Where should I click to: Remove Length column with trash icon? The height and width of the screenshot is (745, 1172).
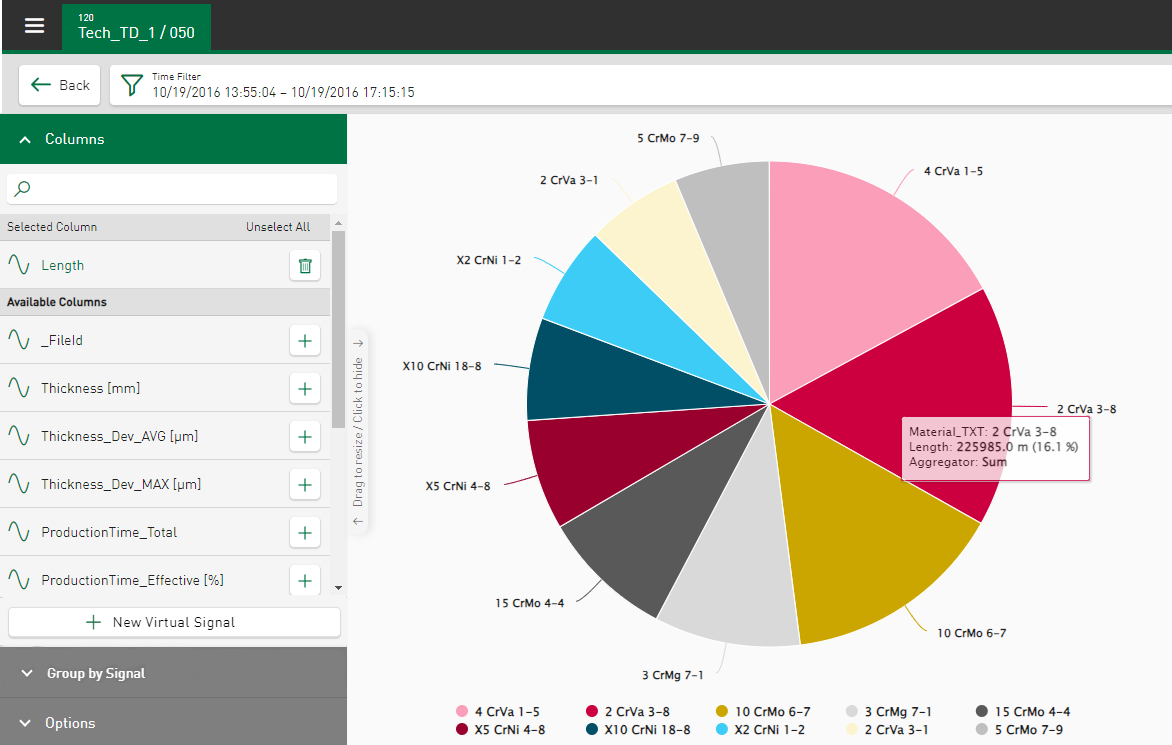[x=305, y=265]
